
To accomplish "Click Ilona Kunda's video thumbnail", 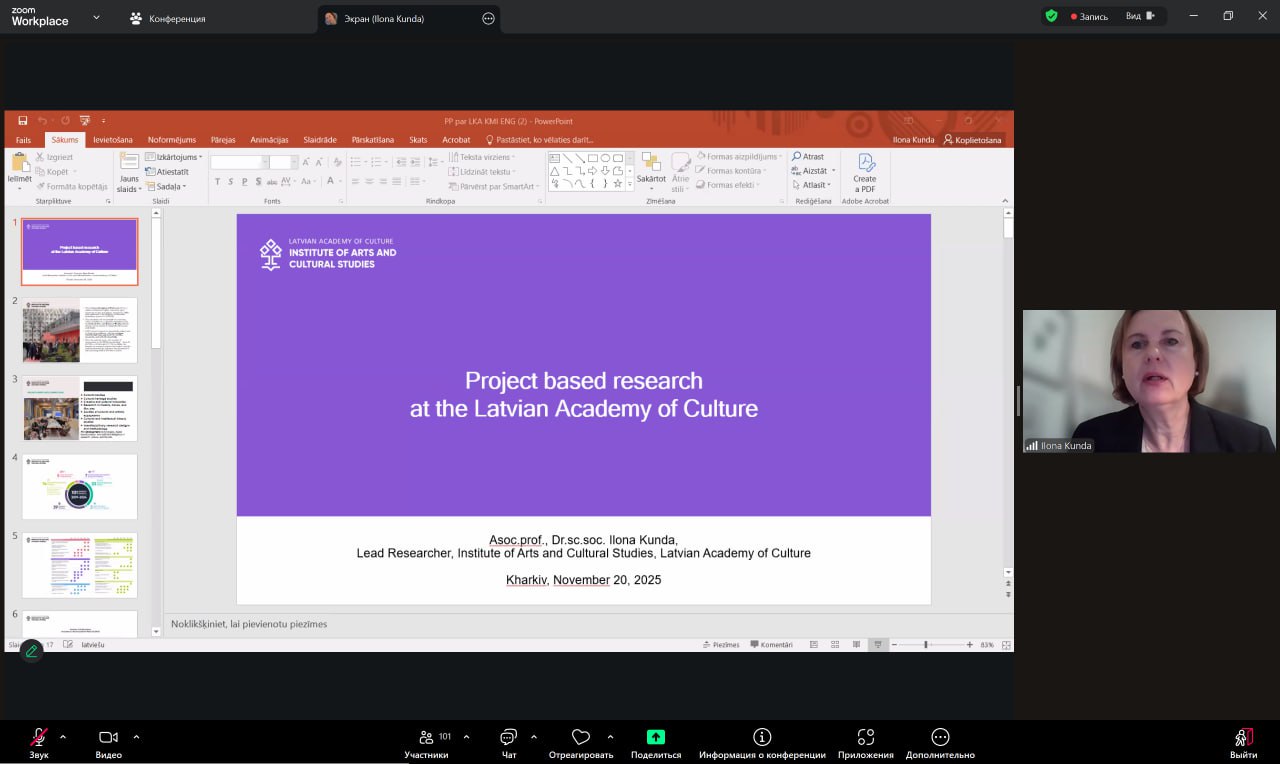I will [1148, 380].
